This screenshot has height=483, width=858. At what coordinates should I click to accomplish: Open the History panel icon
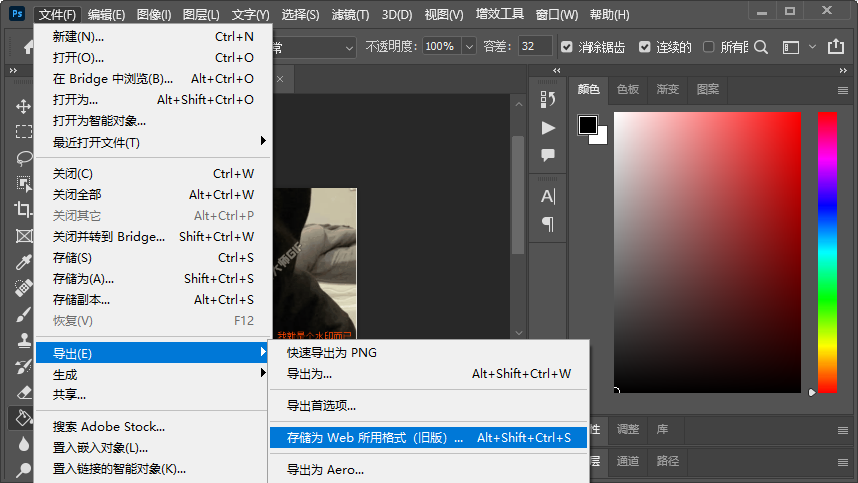click(548, 99)
